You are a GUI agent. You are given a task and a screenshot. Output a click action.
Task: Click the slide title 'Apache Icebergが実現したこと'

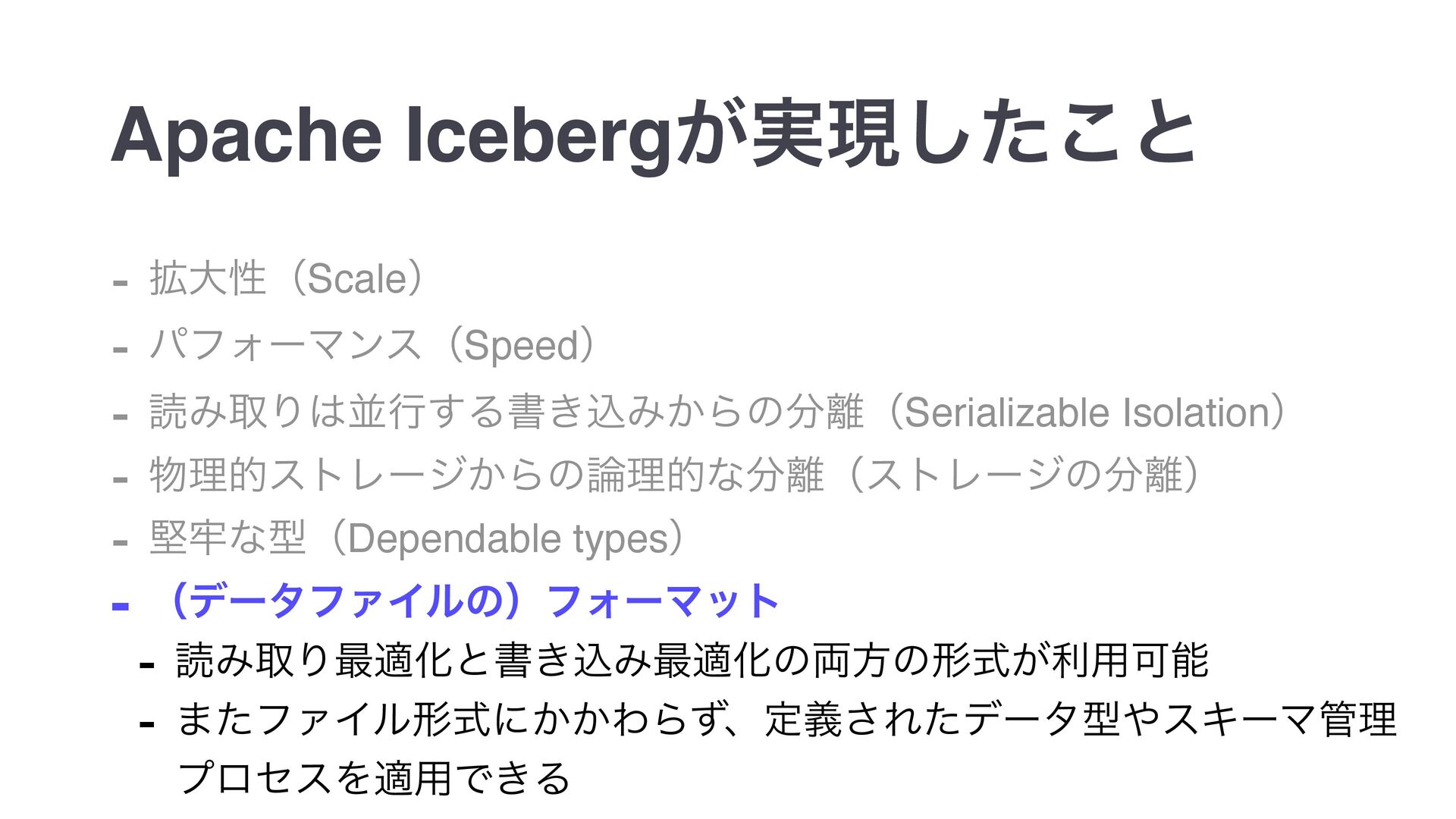coord(654,134)
